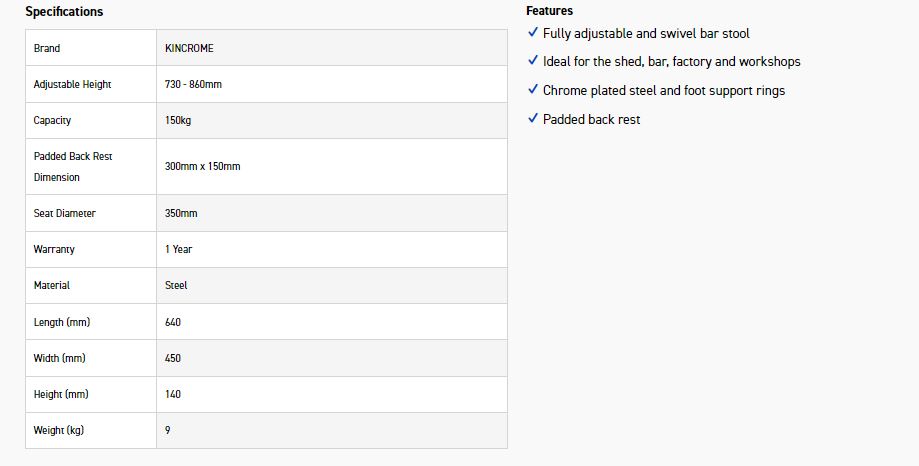The height and width of the screenshot is (466, 919).
Task: Click the Padded Back Rest Dimension label
Action: click(x=72, y=166)
